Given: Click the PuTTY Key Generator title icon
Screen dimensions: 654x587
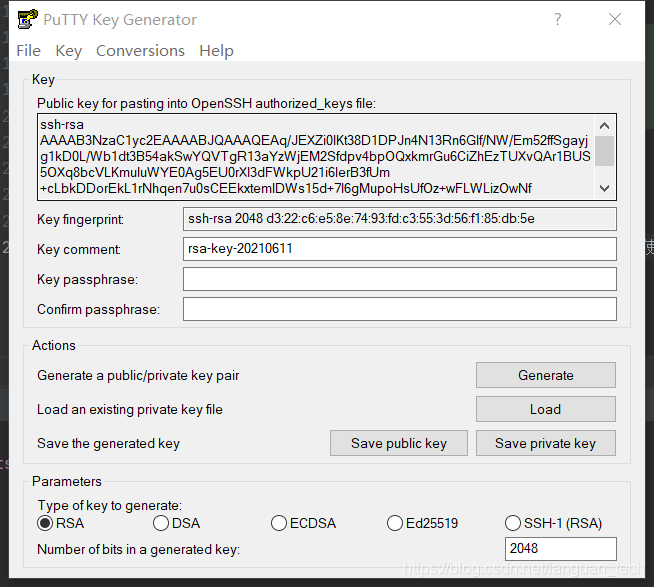Looking at the screenshot, I should 28,19.
